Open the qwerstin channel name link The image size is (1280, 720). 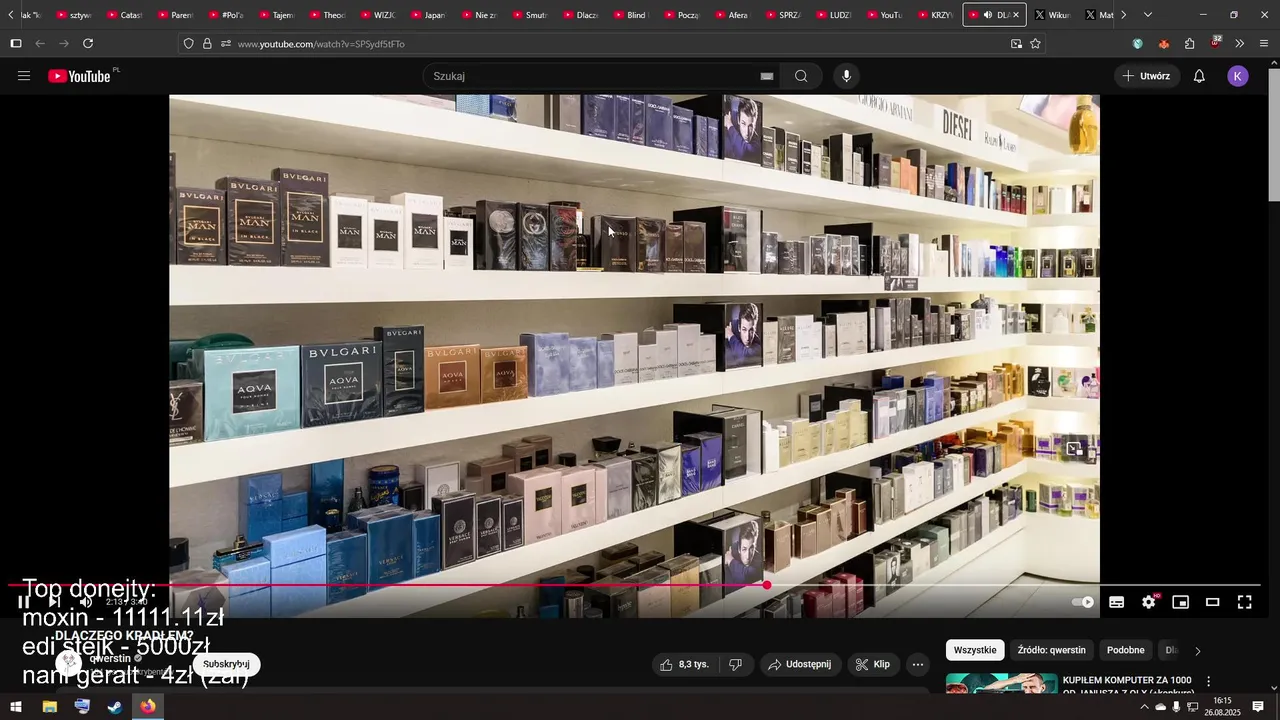110,658
